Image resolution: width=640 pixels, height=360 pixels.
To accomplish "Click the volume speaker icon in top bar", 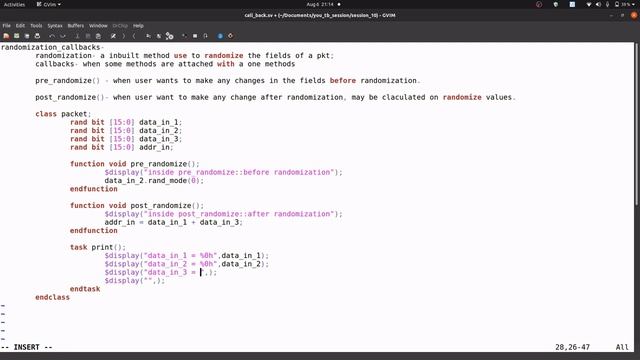I will (598, 4).
